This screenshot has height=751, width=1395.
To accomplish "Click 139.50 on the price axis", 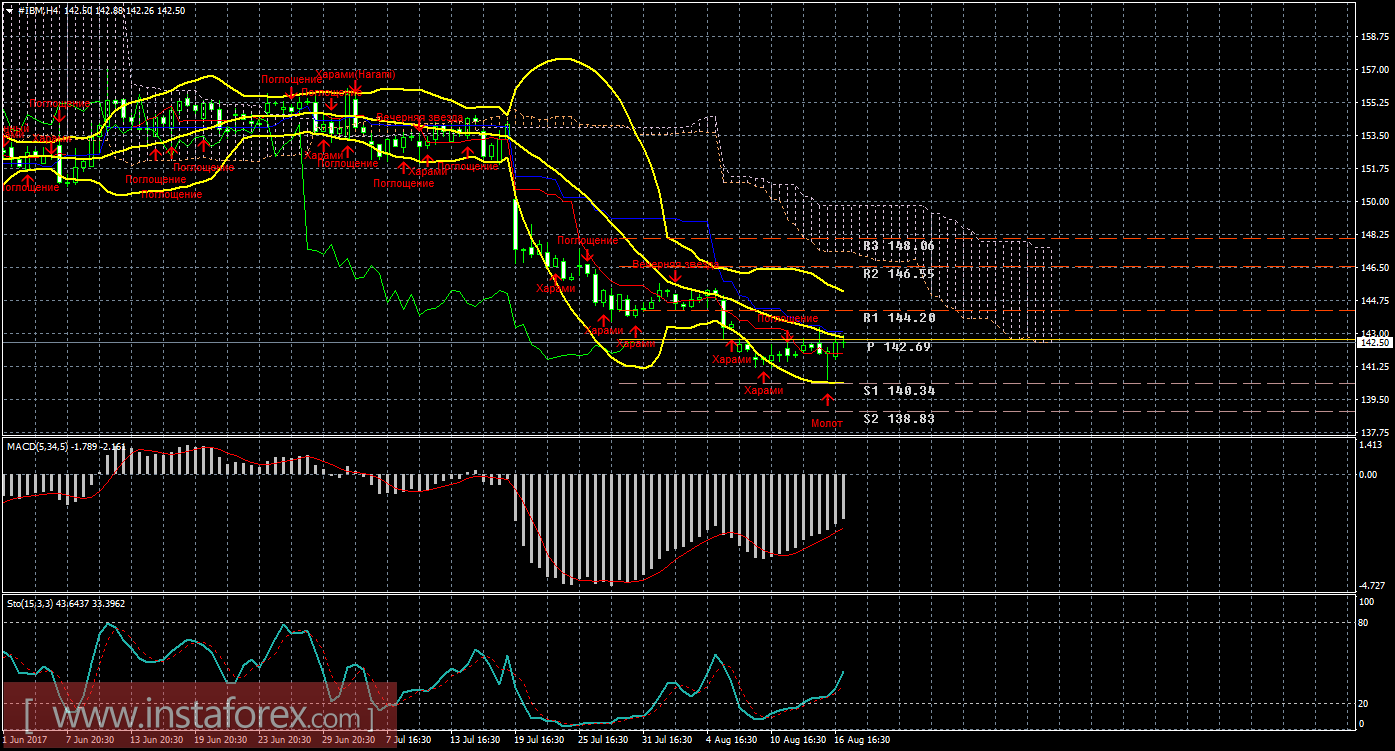I will [x=1375, y=400].
